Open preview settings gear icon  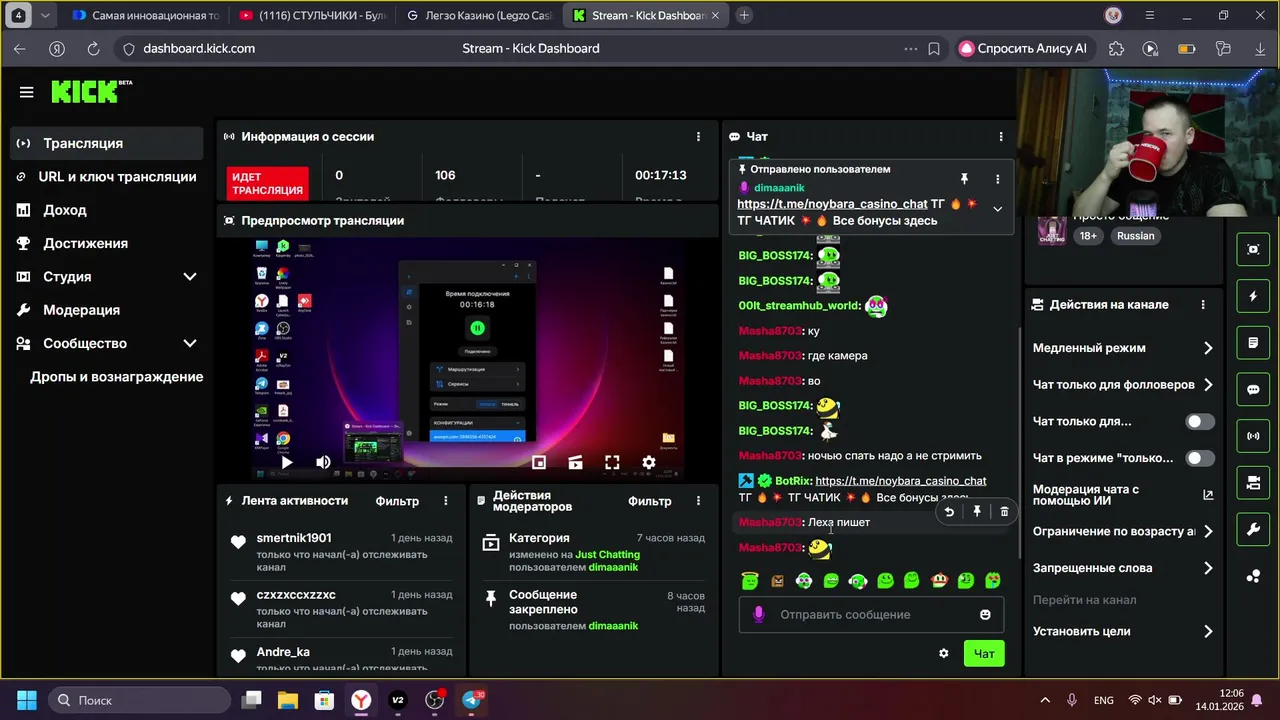coord(649,462)
